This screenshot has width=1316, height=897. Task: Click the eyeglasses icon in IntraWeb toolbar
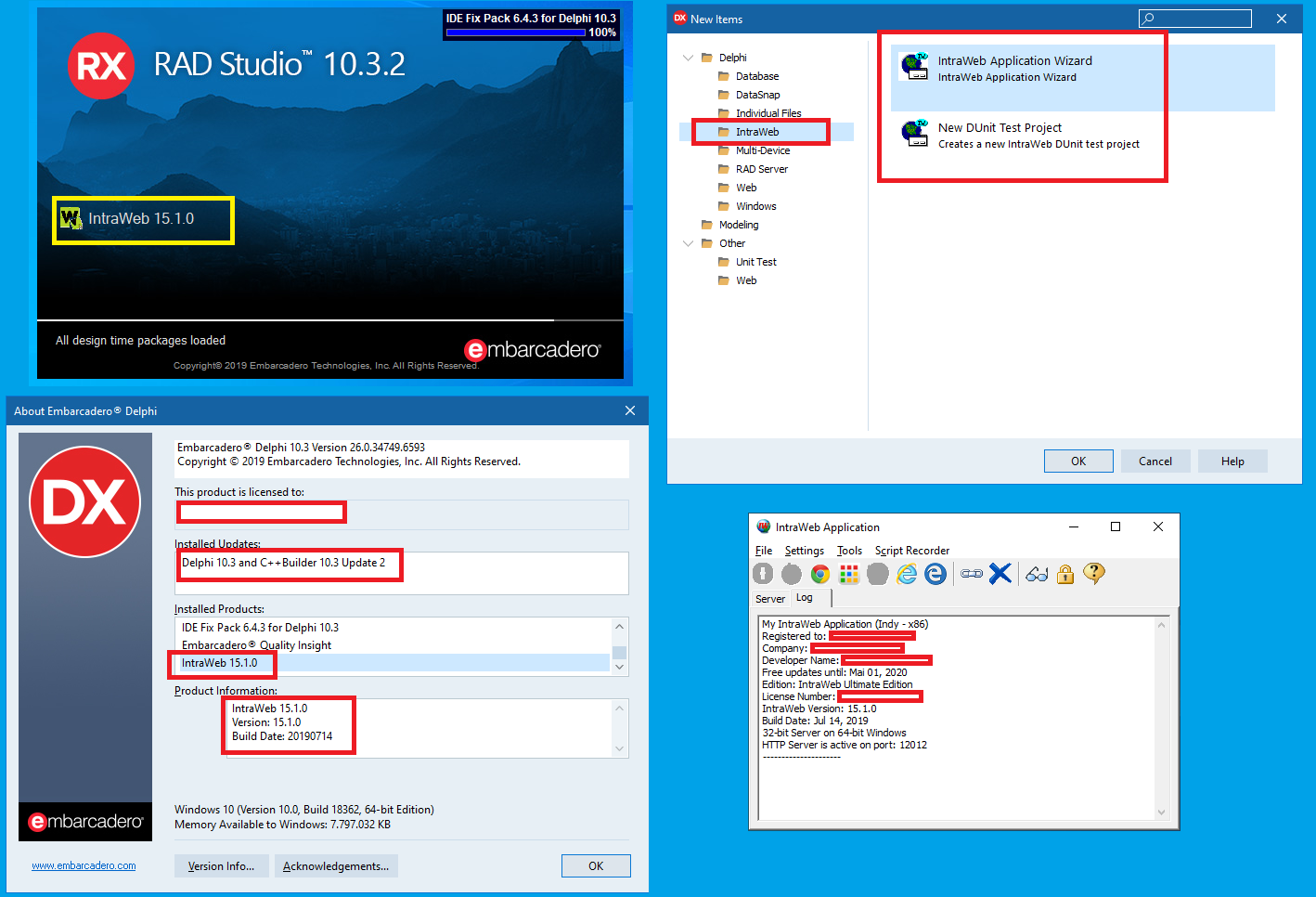tap(1037, 574)
